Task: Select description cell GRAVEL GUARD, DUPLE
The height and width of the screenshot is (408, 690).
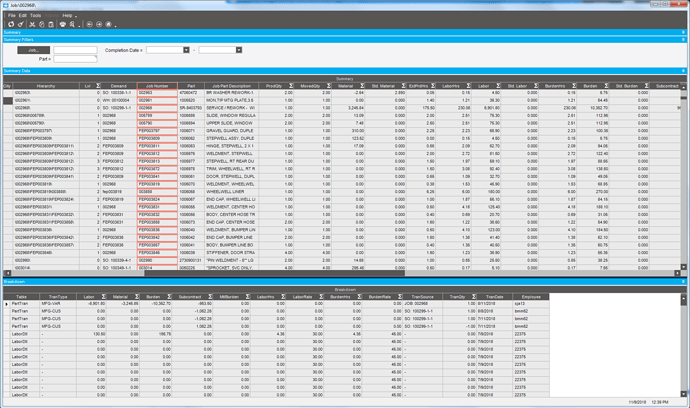Action: point(231,131)
